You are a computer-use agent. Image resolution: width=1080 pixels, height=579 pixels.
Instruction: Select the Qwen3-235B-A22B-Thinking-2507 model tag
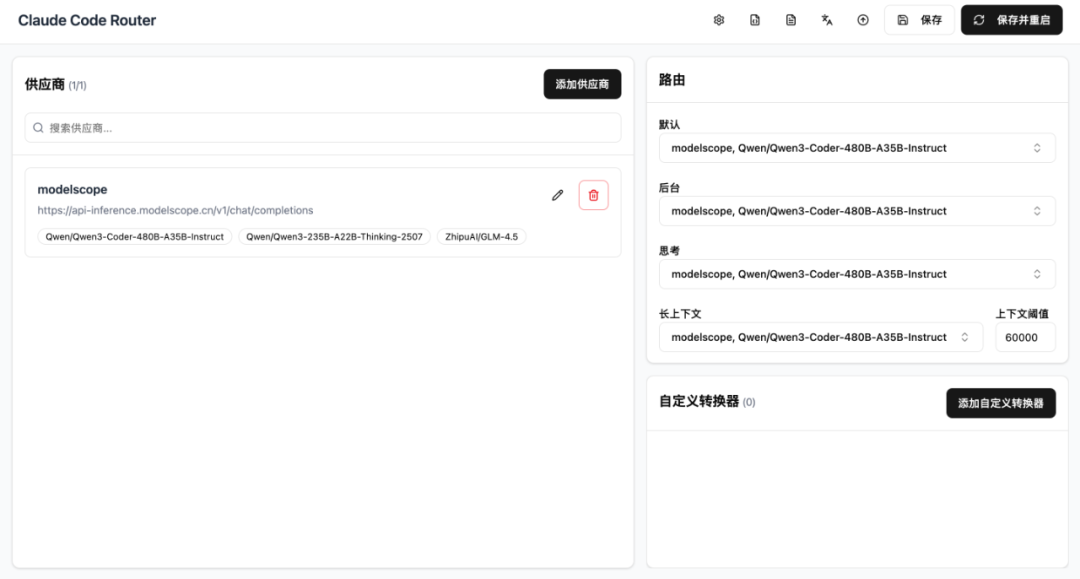(334, 237)
